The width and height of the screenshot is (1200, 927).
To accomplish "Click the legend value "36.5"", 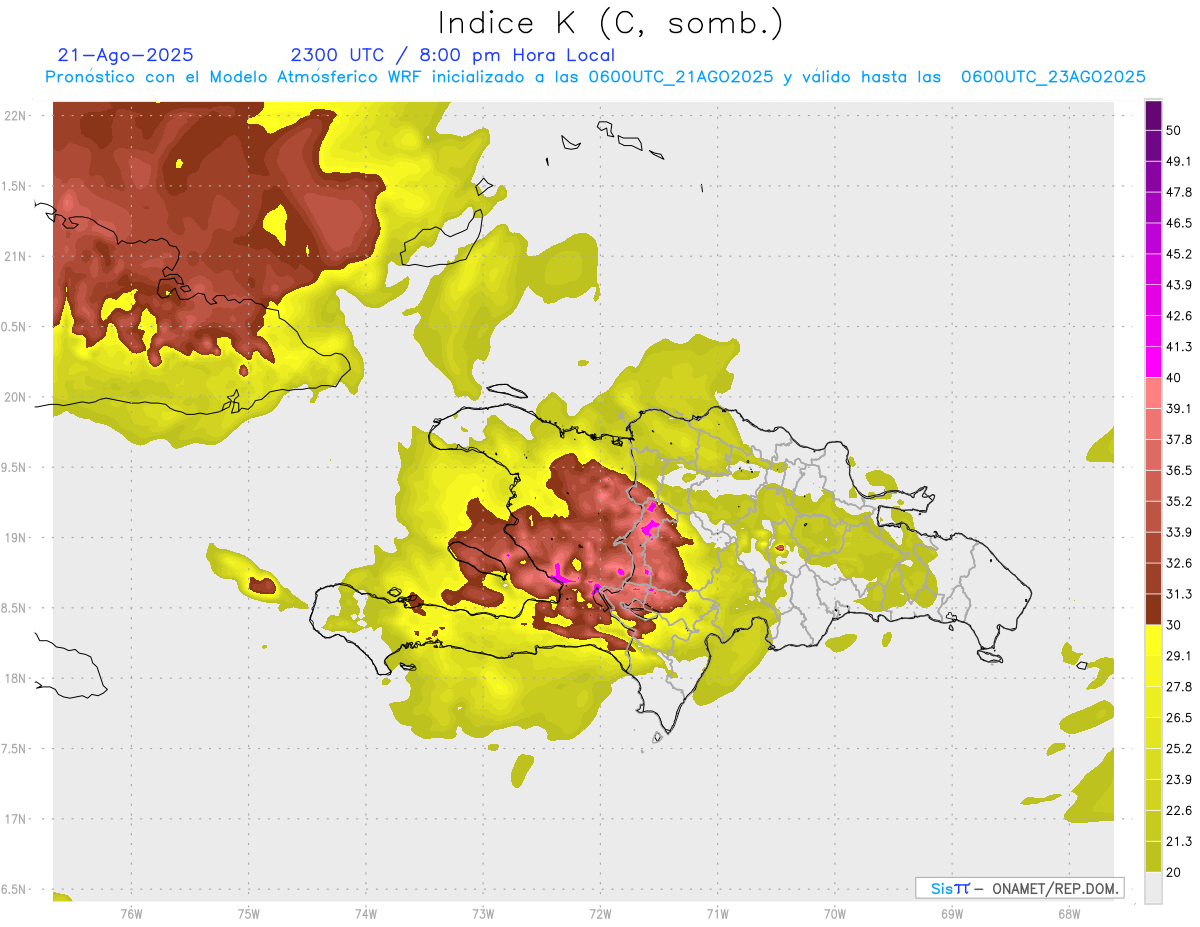I will [1178, 470].
